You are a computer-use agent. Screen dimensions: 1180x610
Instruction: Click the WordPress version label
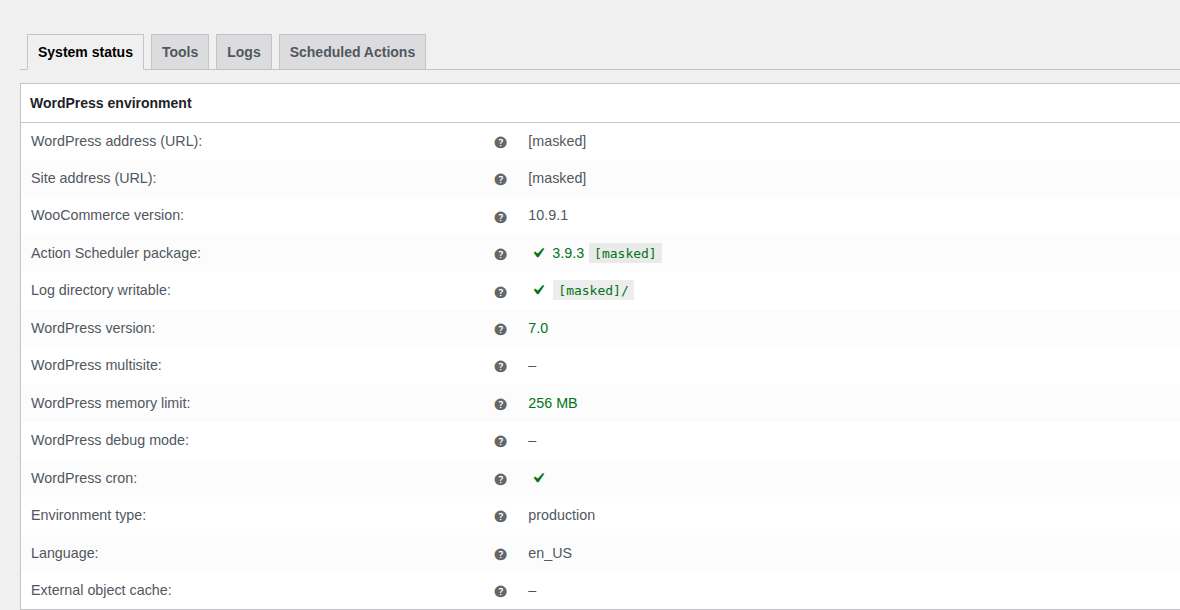coord(93,328)
